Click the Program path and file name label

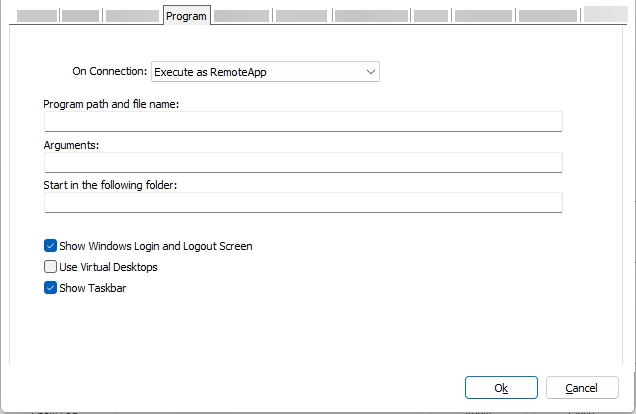(111, 105)
